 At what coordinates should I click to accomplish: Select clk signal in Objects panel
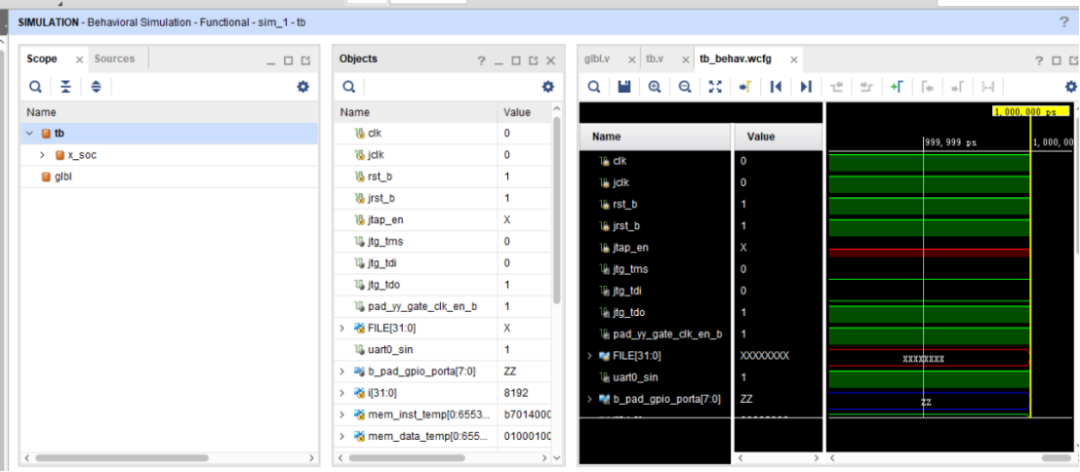(374, 134)
